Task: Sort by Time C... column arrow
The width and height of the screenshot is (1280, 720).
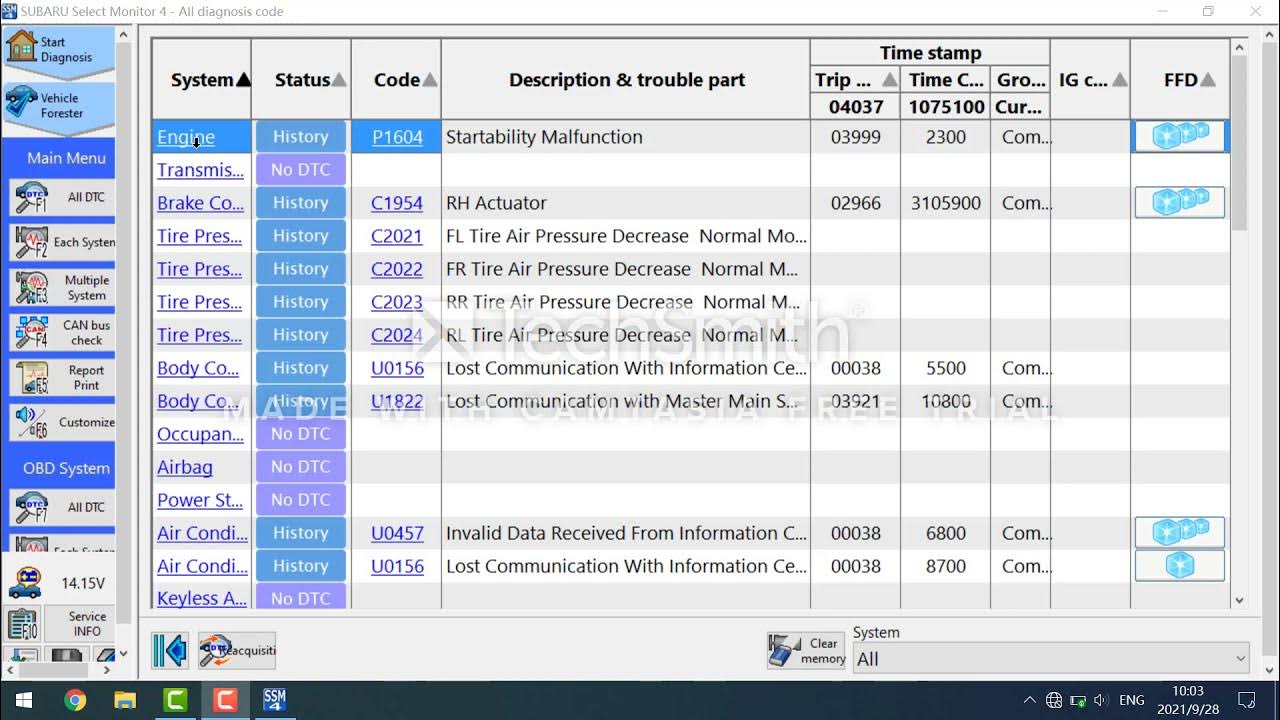Action: pyautogui.click(x=947, y=80)
